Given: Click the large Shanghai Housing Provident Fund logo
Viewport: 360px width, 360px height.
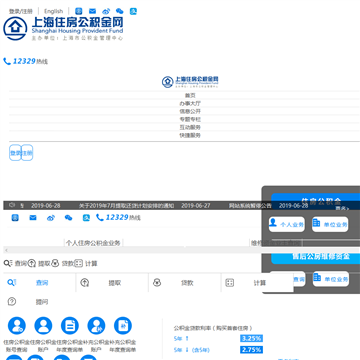Looking at the screenshot, I should coord(63,28).
